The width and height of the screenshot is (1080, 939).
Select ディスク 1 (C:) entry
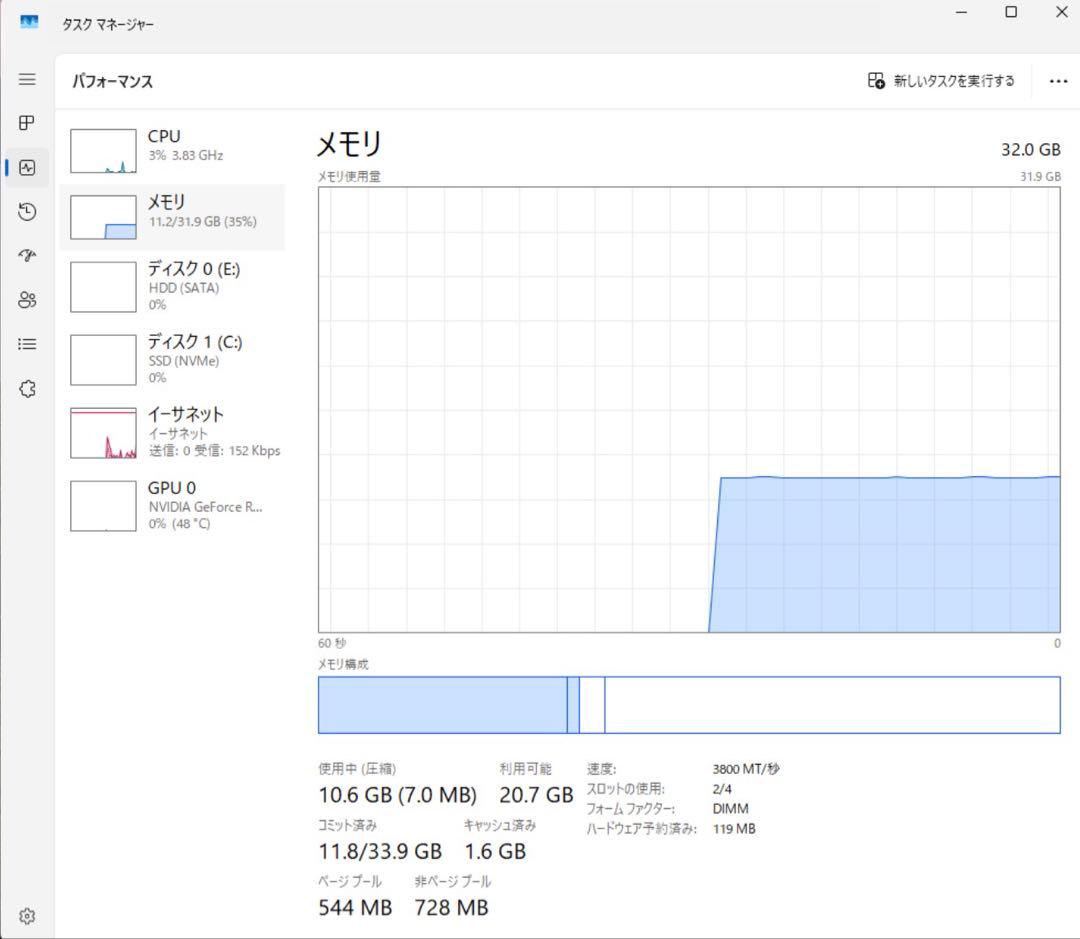click(x=172, y=360)
